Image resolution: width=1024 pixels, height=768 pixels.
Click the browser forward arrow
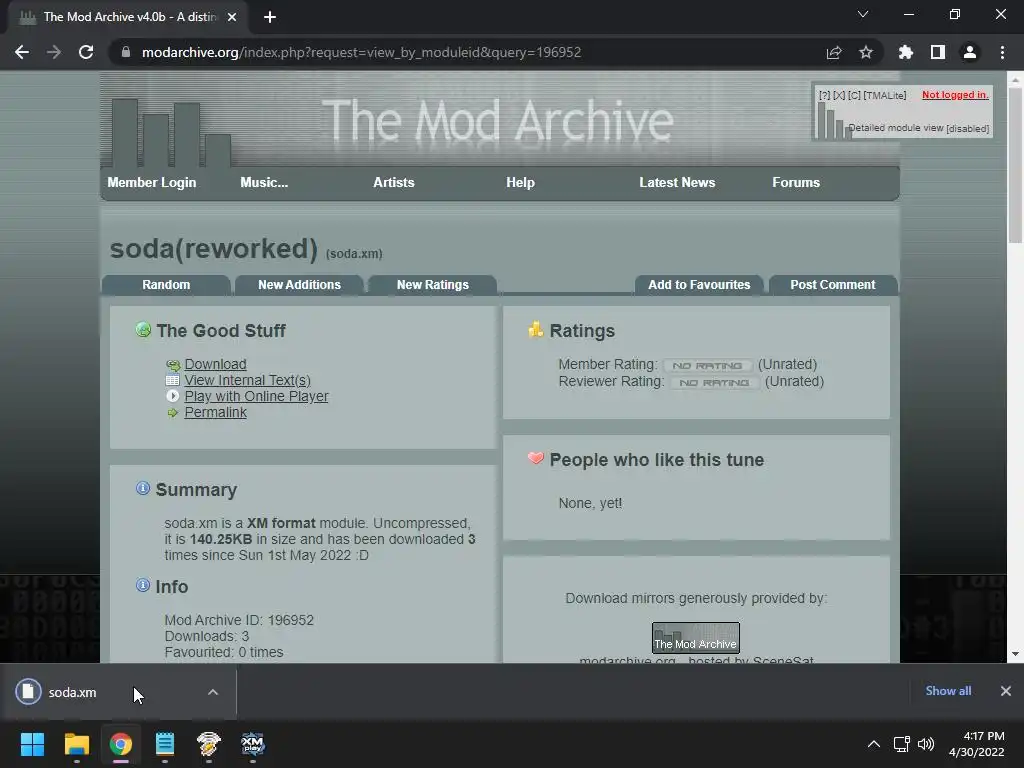point(54,52)
